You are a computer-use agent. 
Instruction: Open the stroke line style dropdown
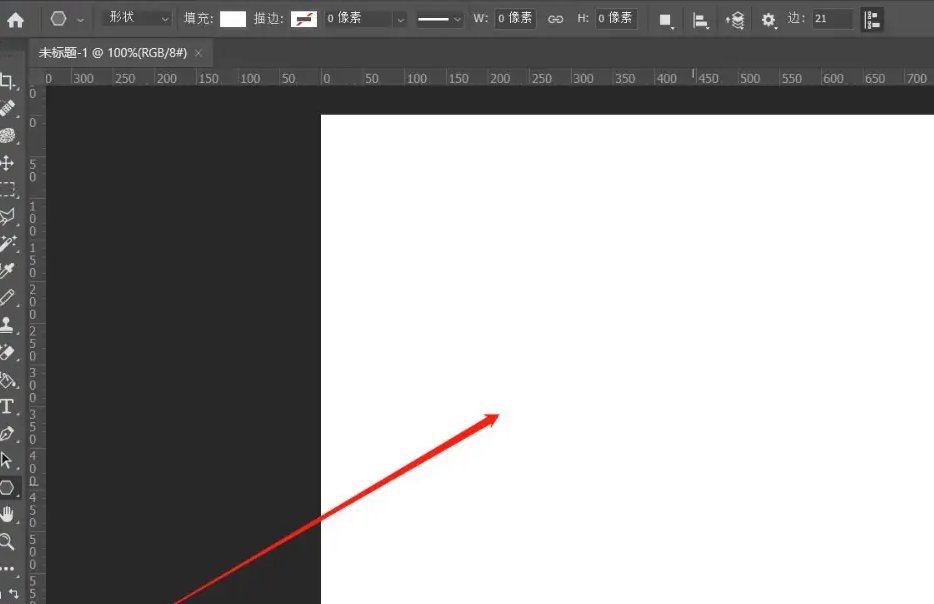click(x=440, y=19)
